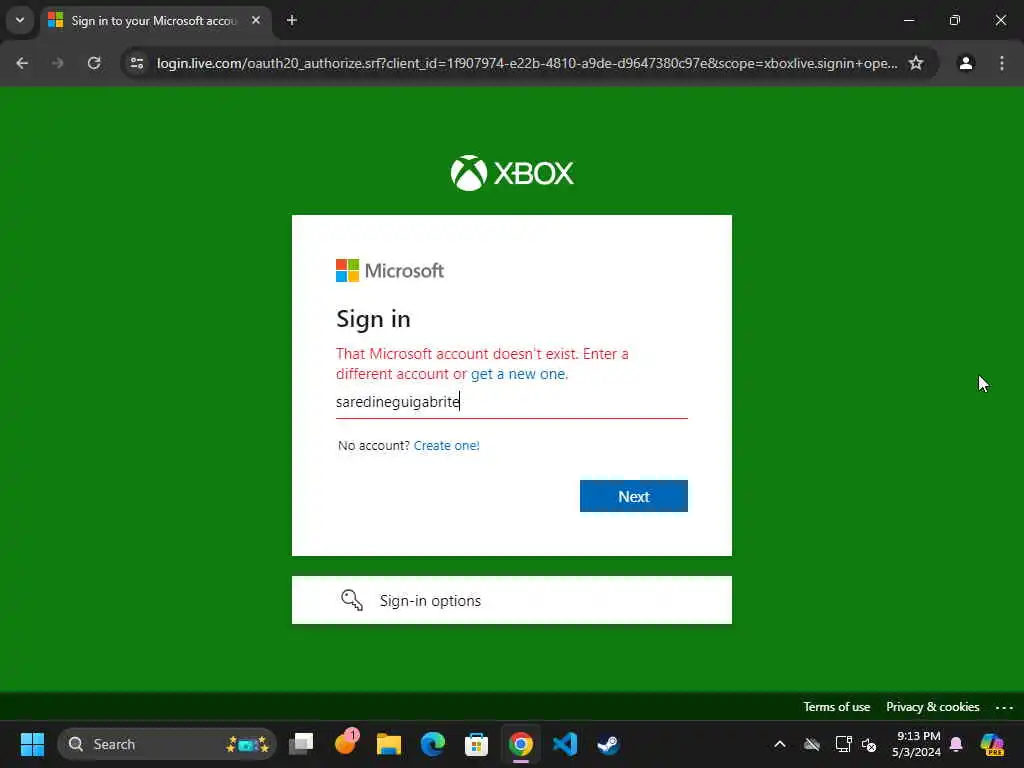The width and height of the screenshot is (1024, 768).
Task: Open Chrome's three-dot menu
Action: [1002, 63]
